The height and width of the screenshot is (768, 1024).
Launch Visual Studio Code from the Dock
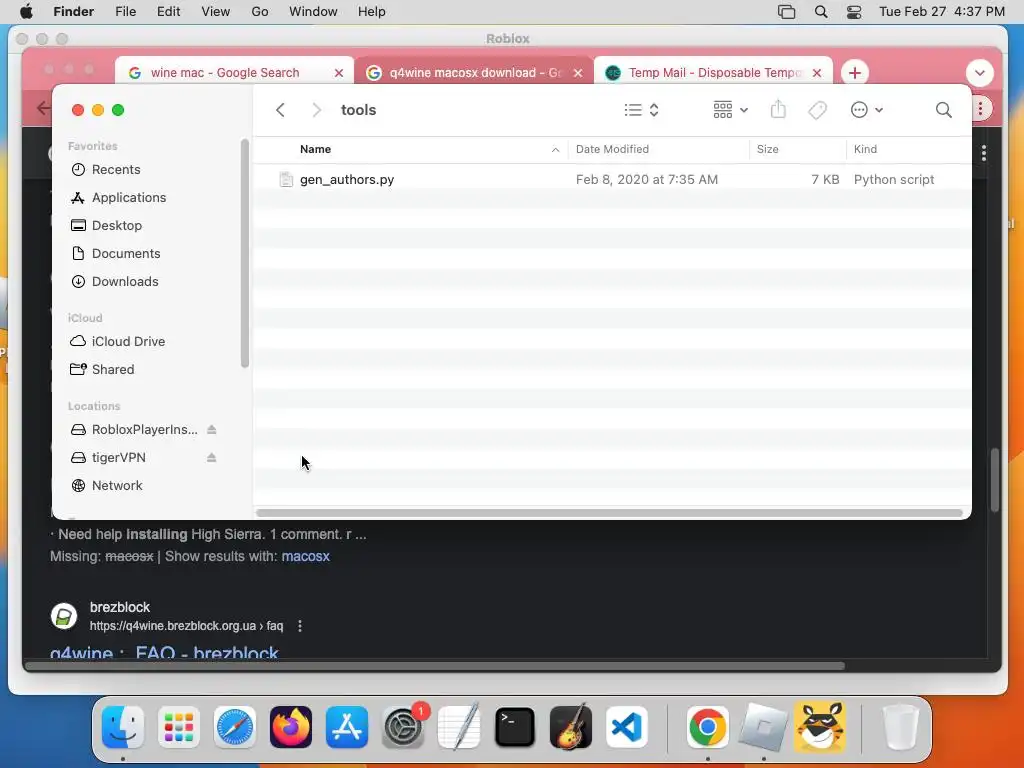pos(627,727)
